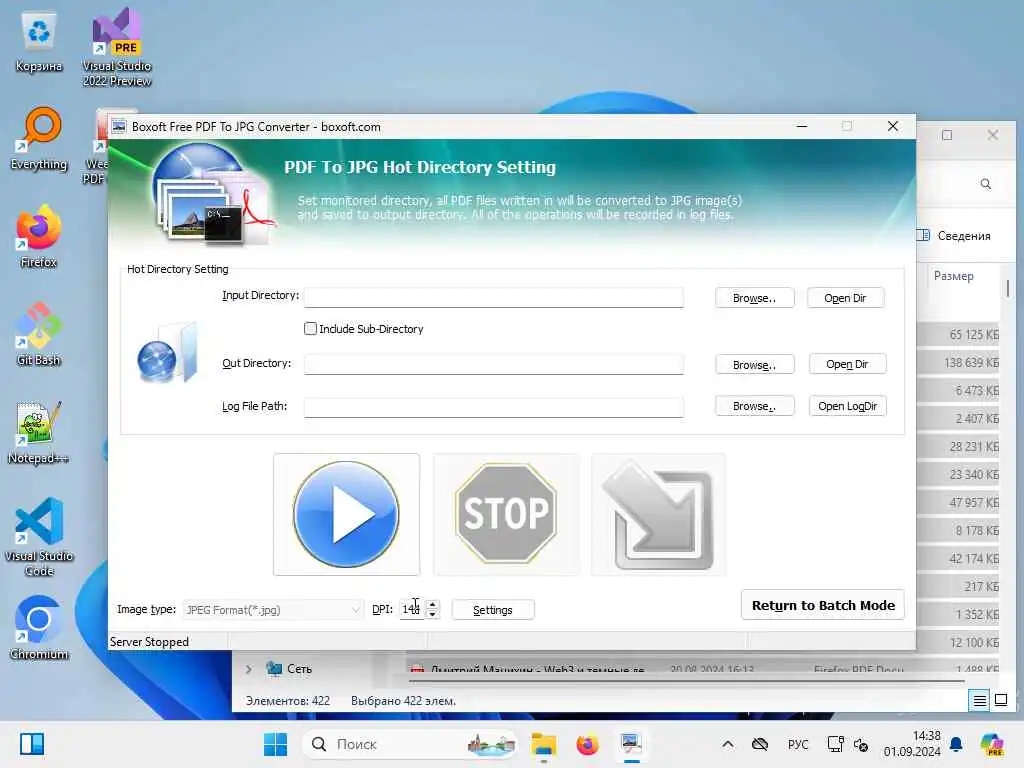Click the Boxoft converter title bar icon

pos(118,126)
